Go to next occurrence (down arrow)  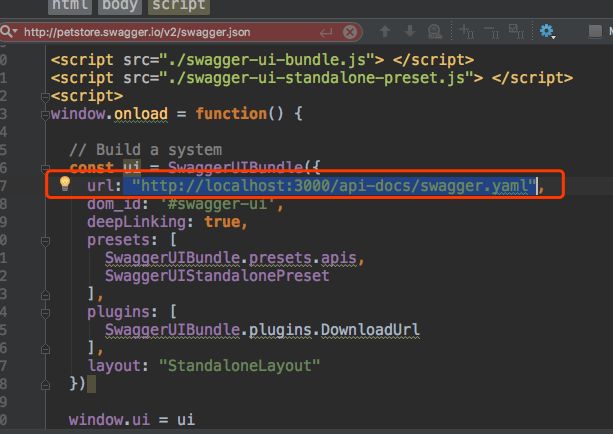tap(410, 31)
